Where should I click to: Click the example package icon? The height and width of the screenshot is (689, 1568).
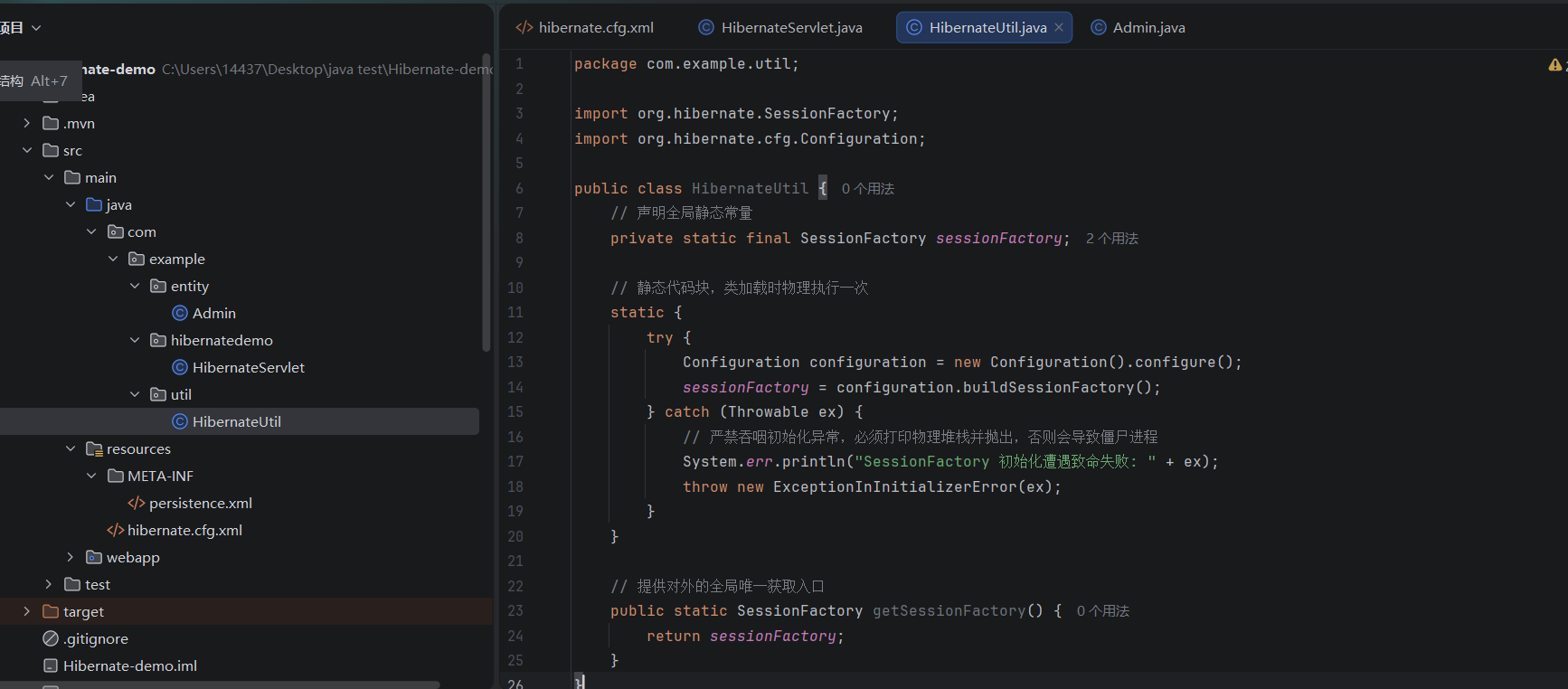[137, 259]
